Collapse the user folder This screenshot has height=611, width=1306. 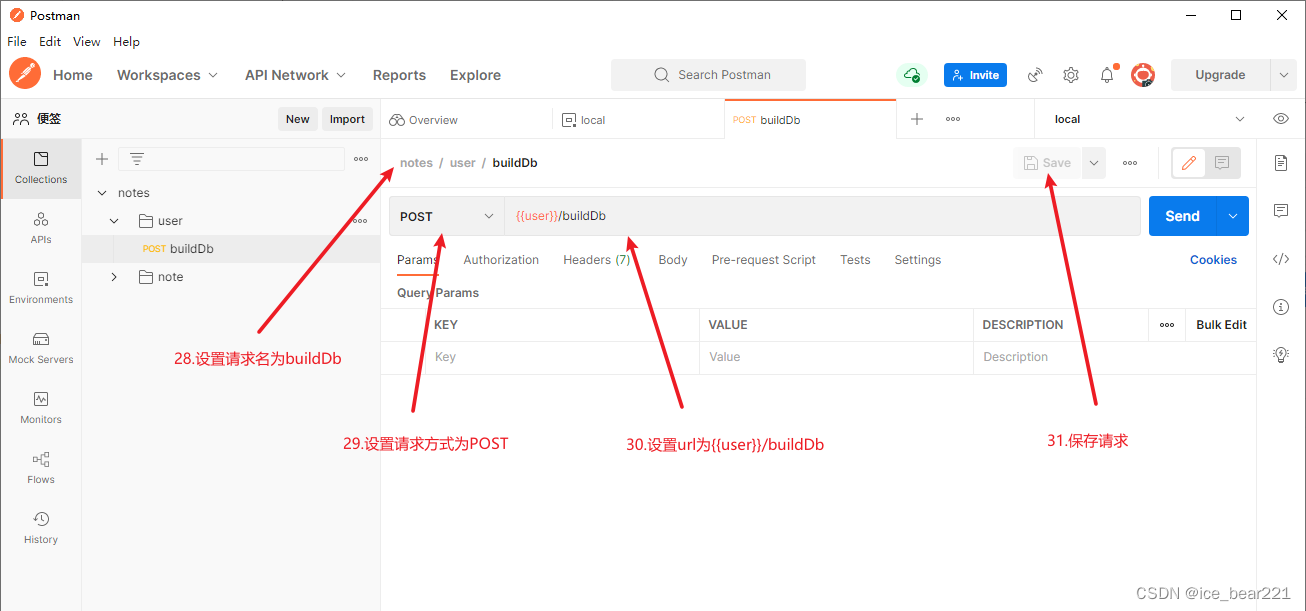point(114,221)
